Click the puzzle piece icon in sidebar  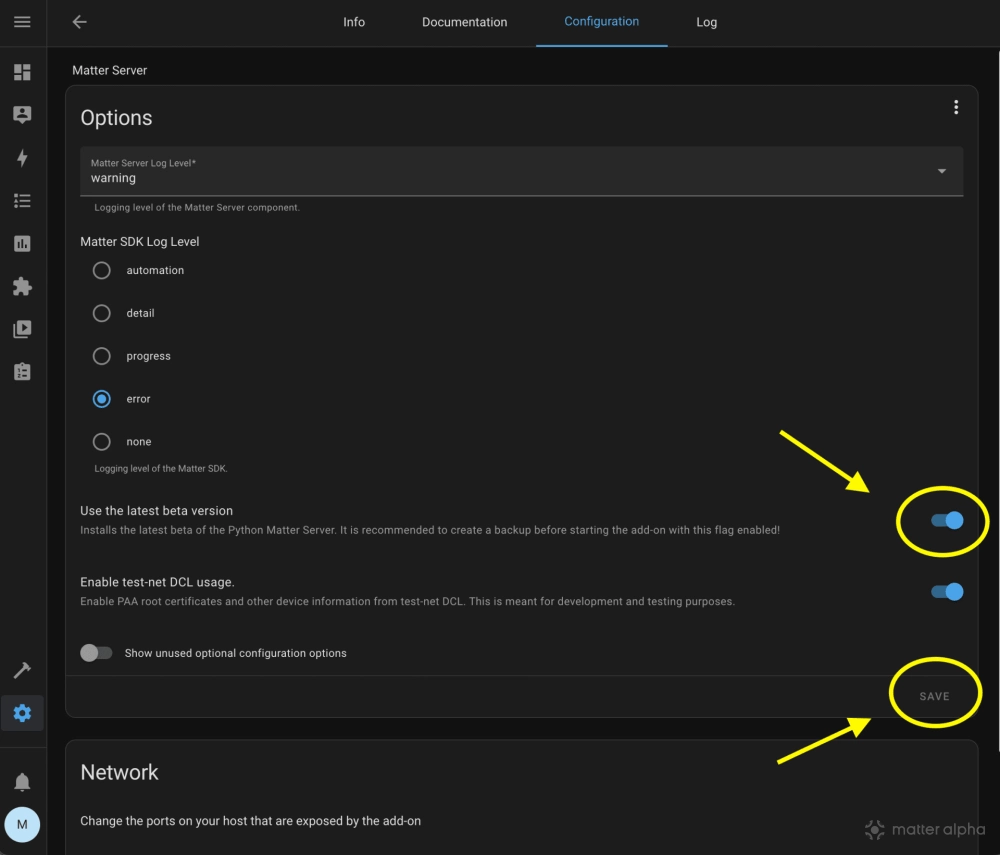pos(22,287)
